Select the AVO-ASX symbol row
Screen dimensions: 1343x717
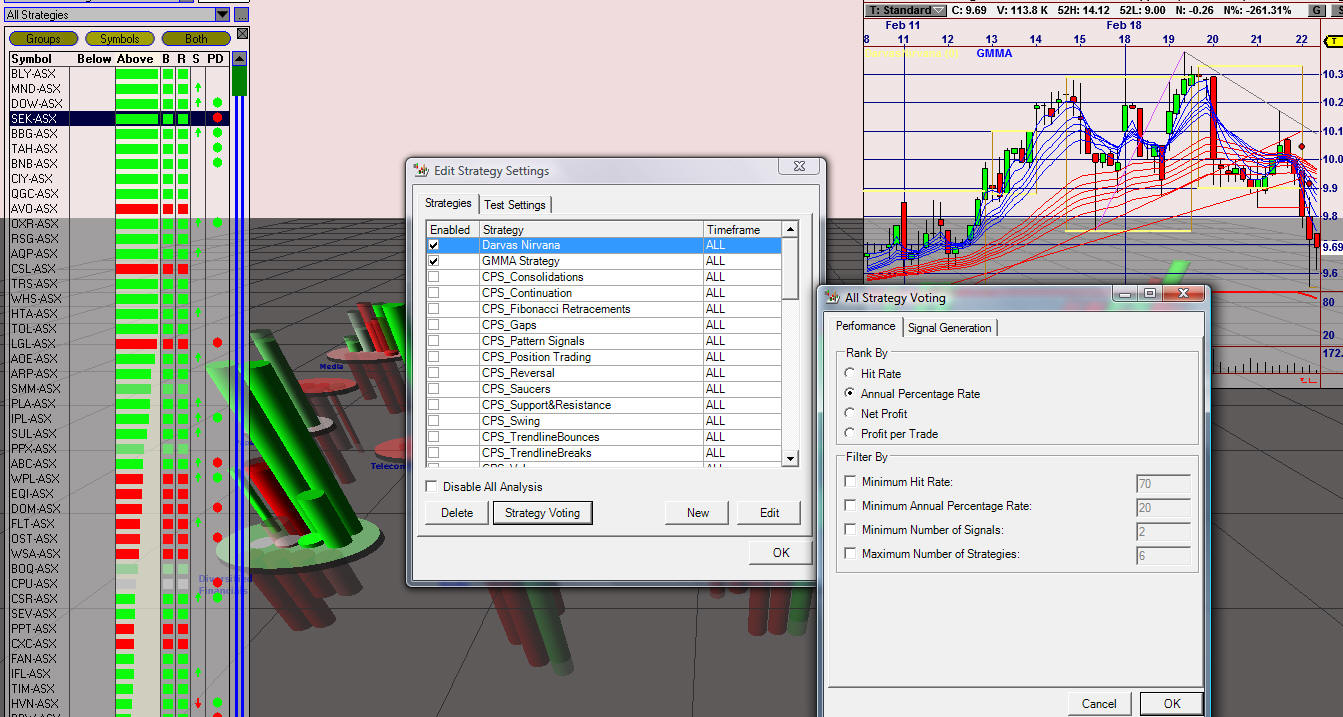tap(119, 209)
